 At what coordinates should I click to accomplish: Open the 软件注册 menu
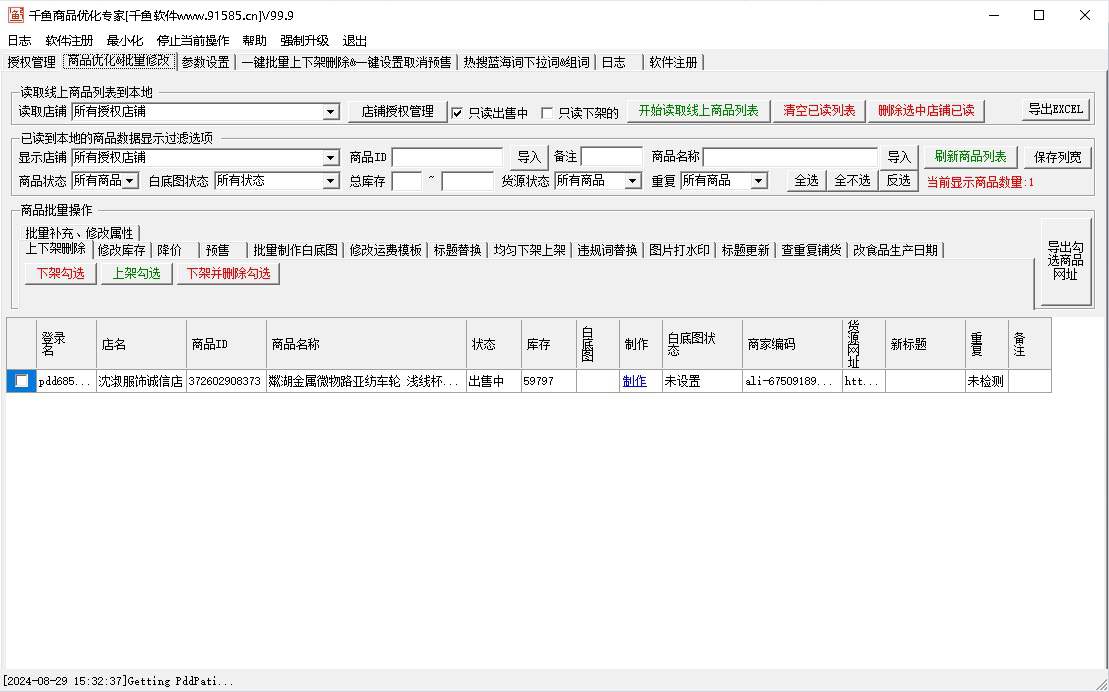(x=69, y=41)
